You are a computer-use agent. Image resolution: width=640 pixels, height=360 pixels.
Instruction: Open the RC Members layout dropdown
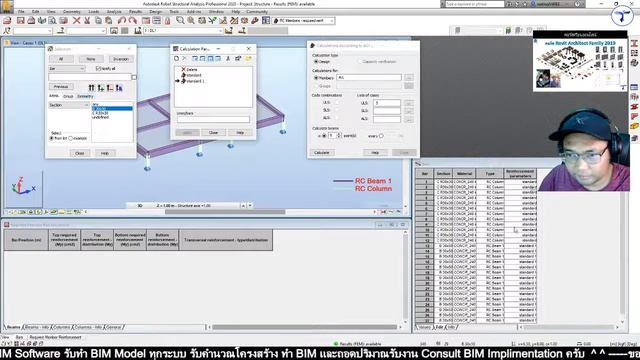pyautogui.click(x=331, y=20)
